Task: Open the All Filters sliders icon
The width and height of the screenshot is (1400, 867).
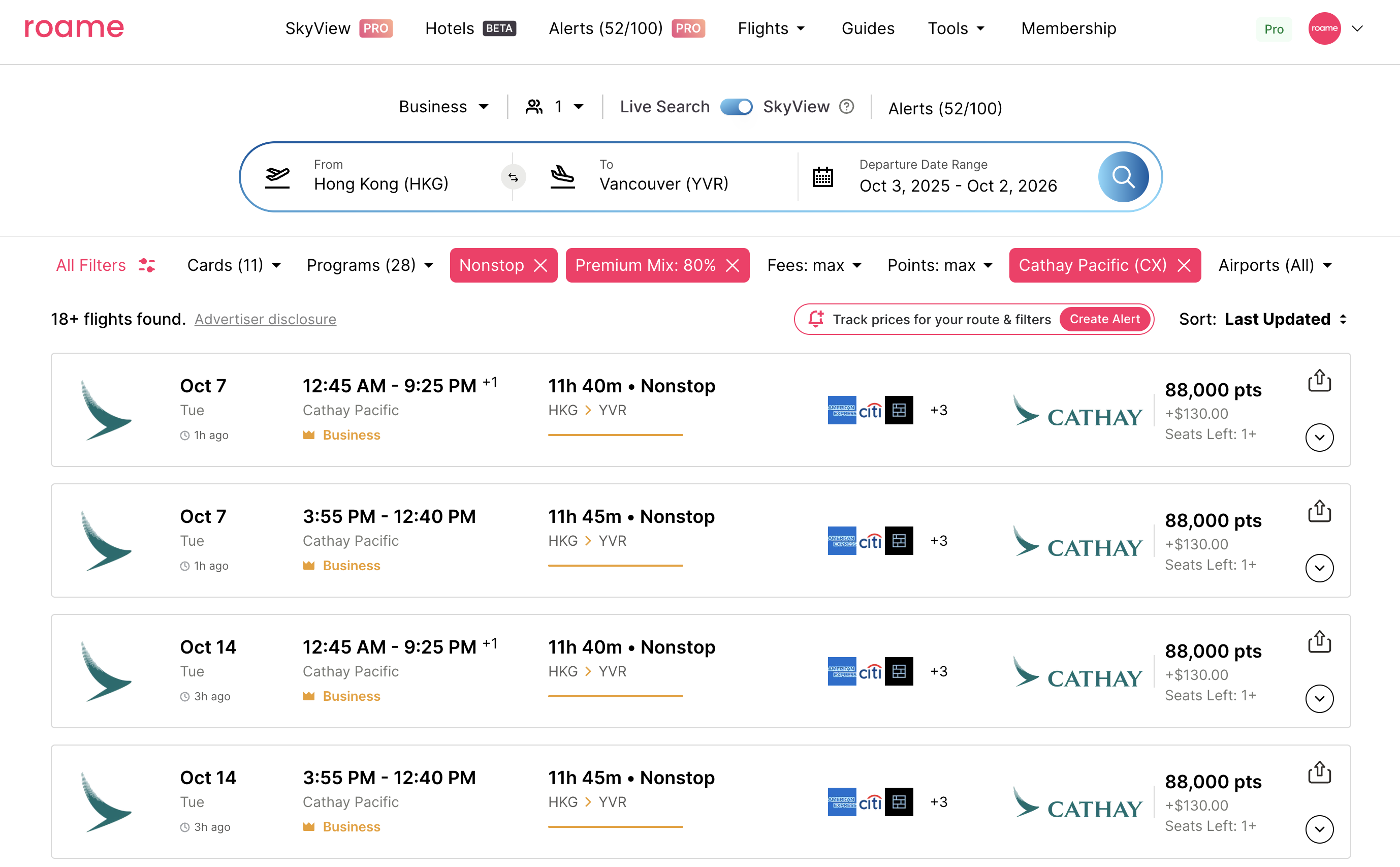Action: (x=147, y=265)
